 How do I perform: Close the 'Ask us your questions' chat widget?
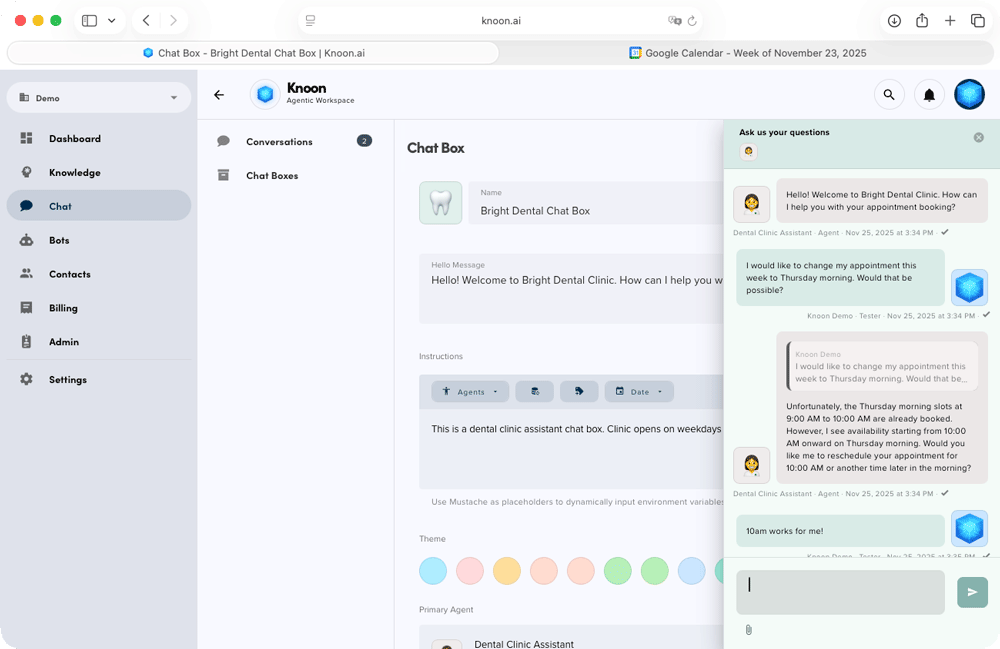(x=979, y=137)
